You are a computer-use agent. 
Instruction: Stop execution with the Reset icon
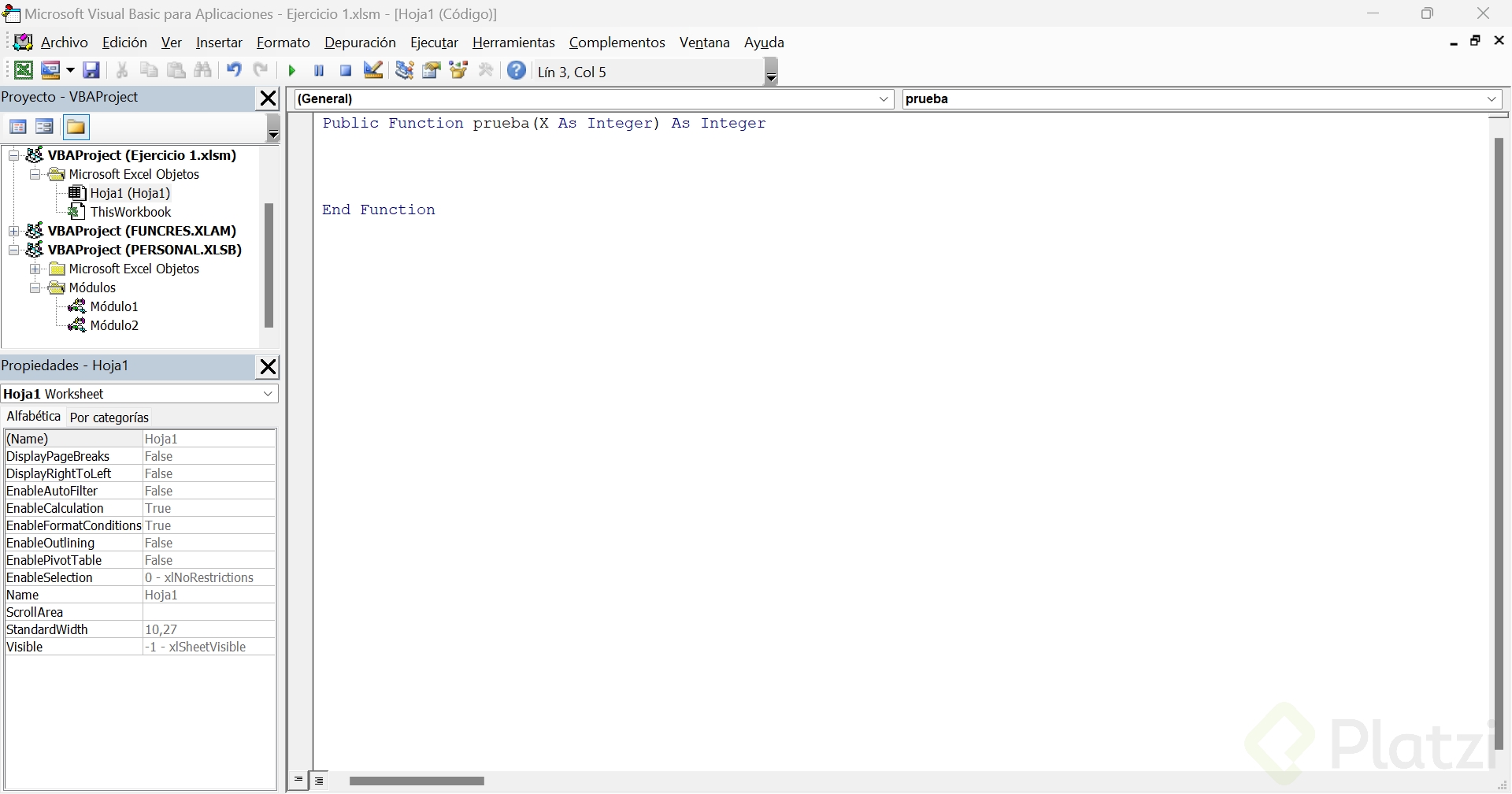pos(346,71)
